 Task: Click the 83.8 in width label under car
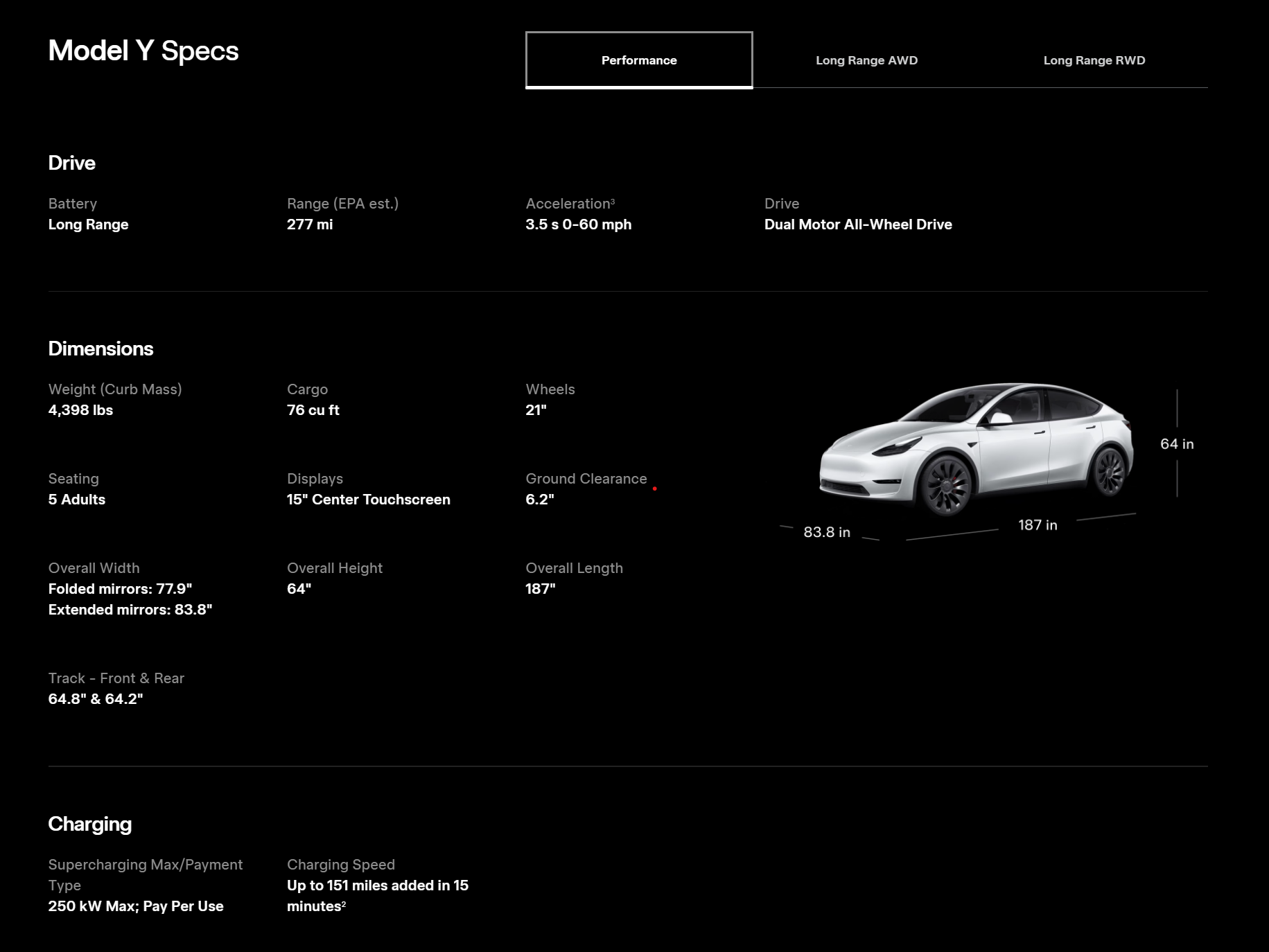coord(827,532)
